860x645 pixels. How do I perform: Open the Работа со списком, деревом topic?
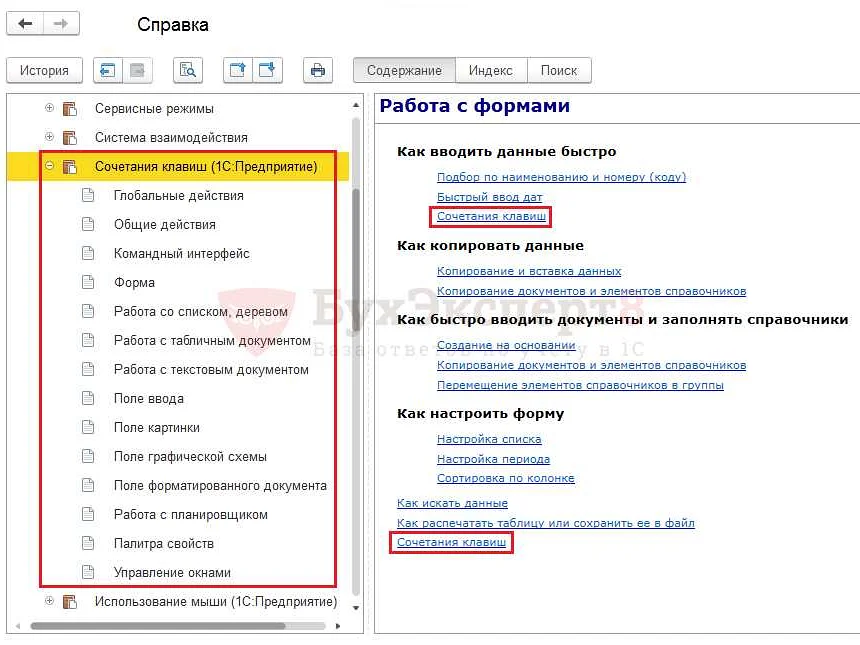pos(201,312)
